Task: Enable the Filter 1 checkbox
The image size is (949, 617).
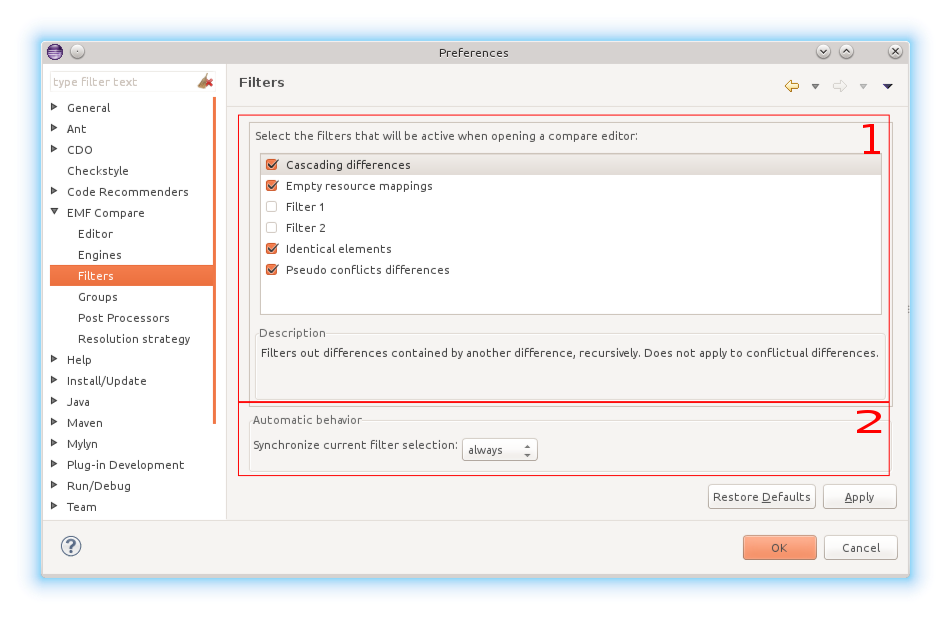Action: click(x=271, y=207)
